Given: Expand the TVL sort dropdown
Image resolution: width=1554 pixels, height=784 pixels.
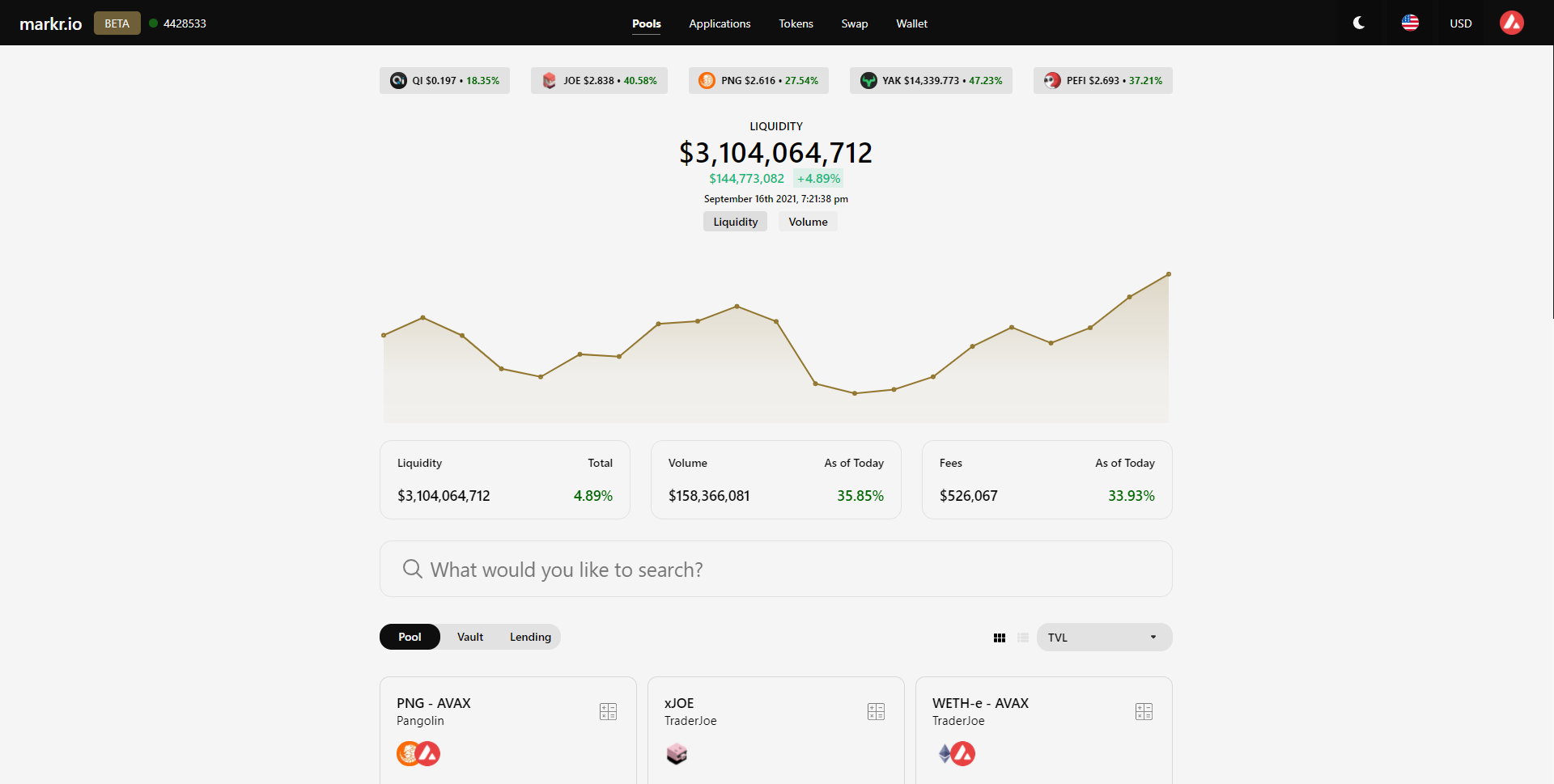Looking at the screenshot, I should click(x=1104, y=638).
